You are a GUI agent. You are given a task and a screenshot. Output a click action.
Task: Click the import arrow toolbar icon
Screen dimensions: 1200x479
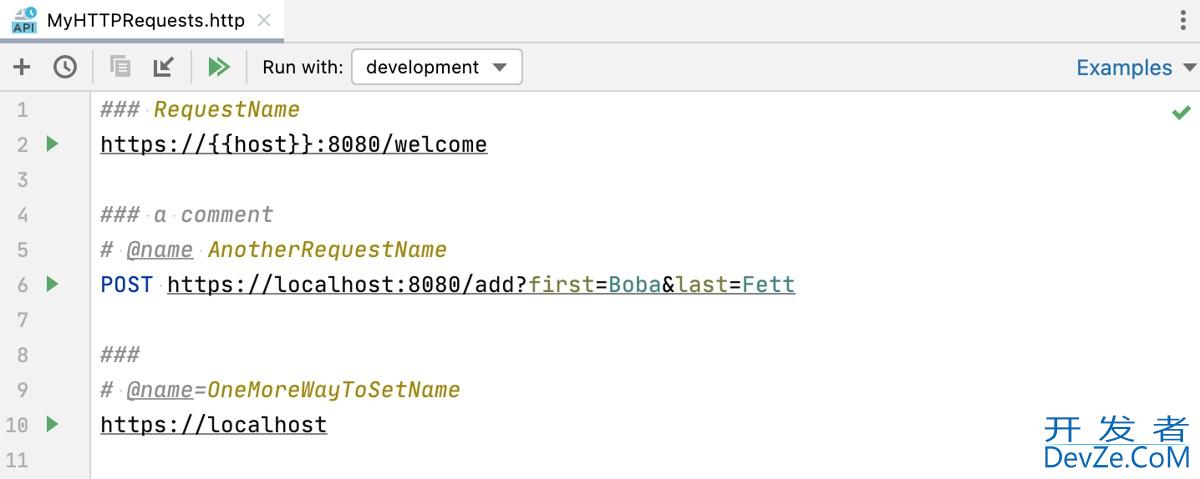(x=163, y=67)
